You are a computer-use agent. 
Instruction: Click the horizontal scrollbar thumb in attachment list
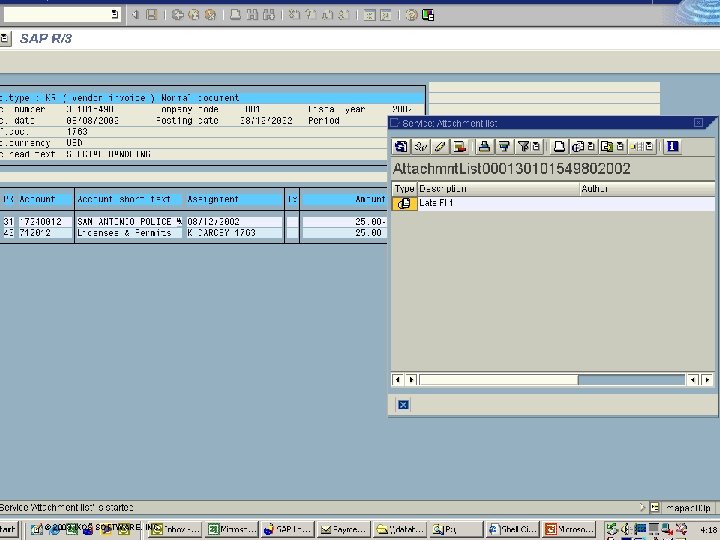coord(499,380)
